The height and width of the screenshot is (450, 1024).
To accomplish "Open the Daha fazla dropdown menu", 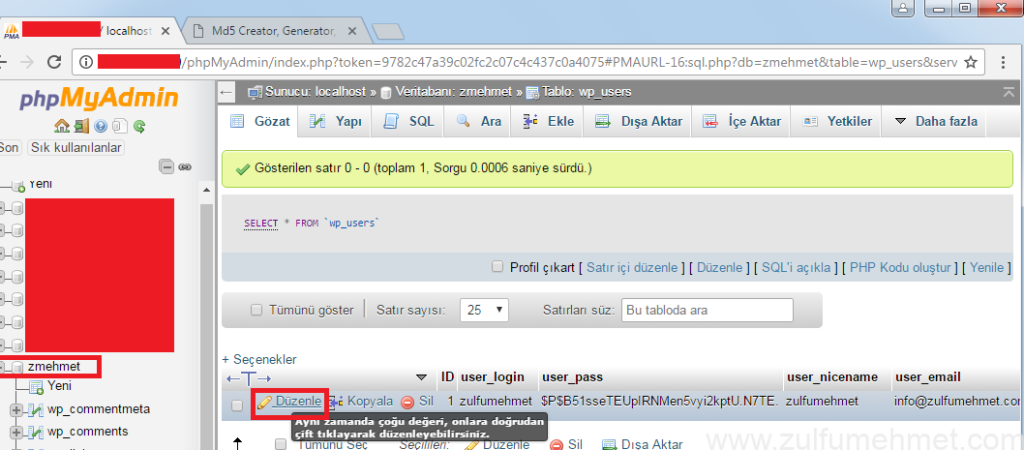I will (936, 121).
